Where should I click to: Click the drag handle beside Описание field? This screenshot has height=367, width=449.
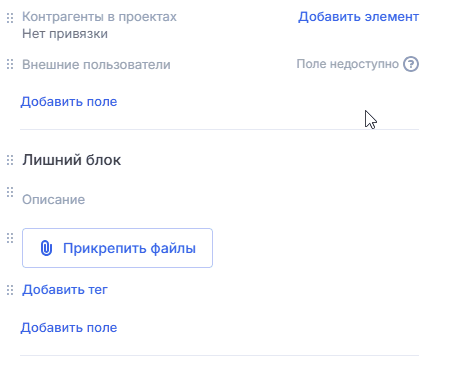click(x=10, y=192)
